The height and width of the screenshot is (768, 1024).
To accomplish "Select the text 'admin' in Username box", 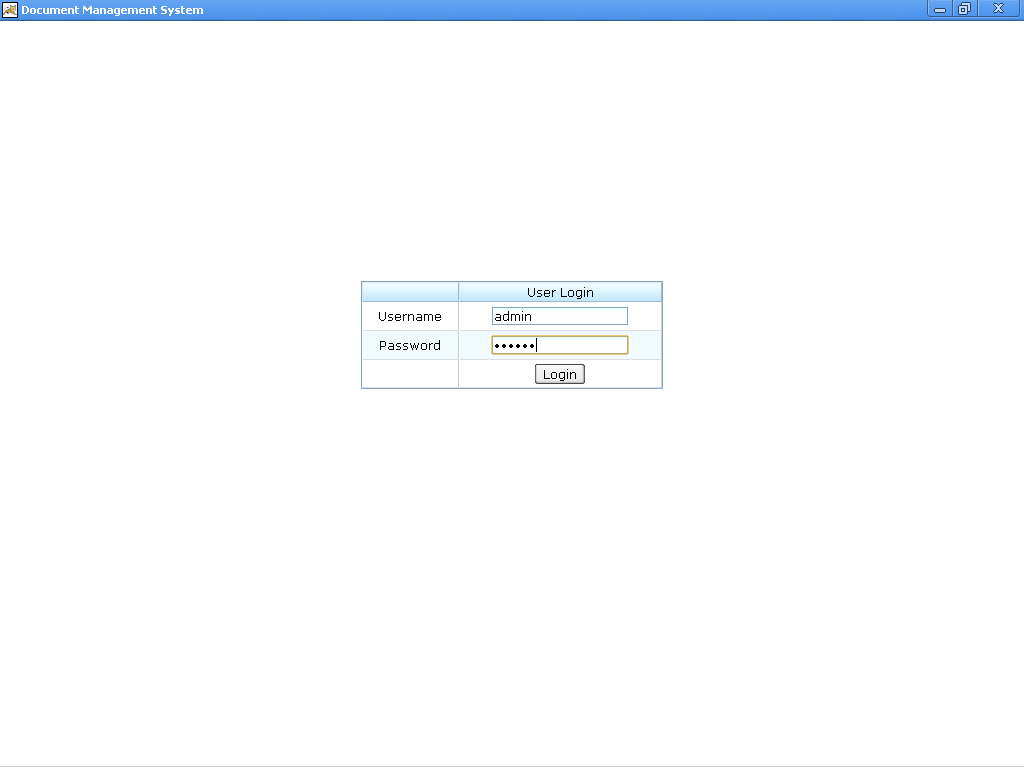I will [512, 315].
